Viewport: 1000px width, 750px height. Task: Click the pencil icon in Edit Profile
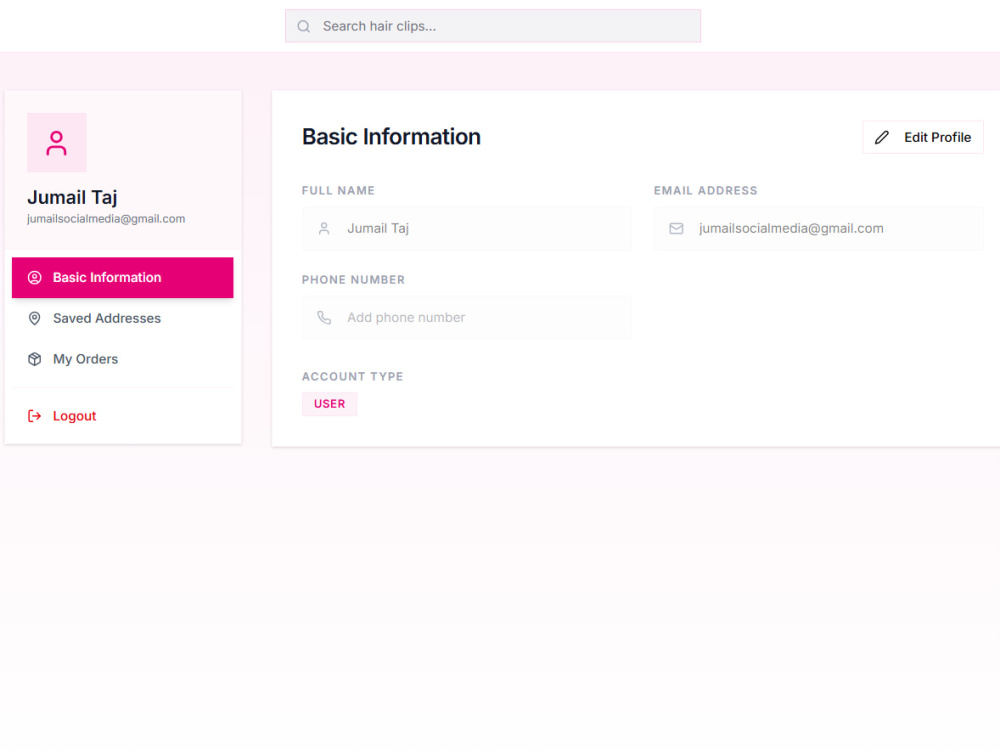tap(882, 137)
